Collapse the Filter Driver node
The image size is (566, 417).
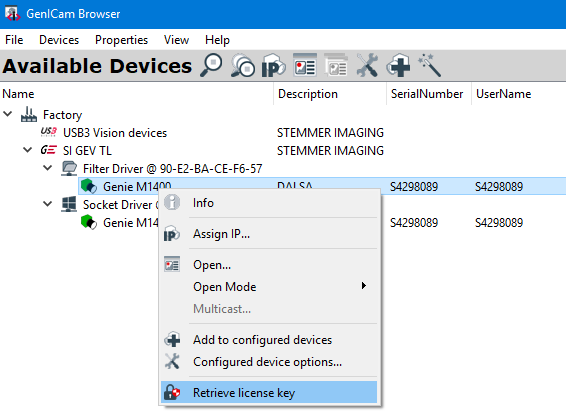[x=47, y=168]
